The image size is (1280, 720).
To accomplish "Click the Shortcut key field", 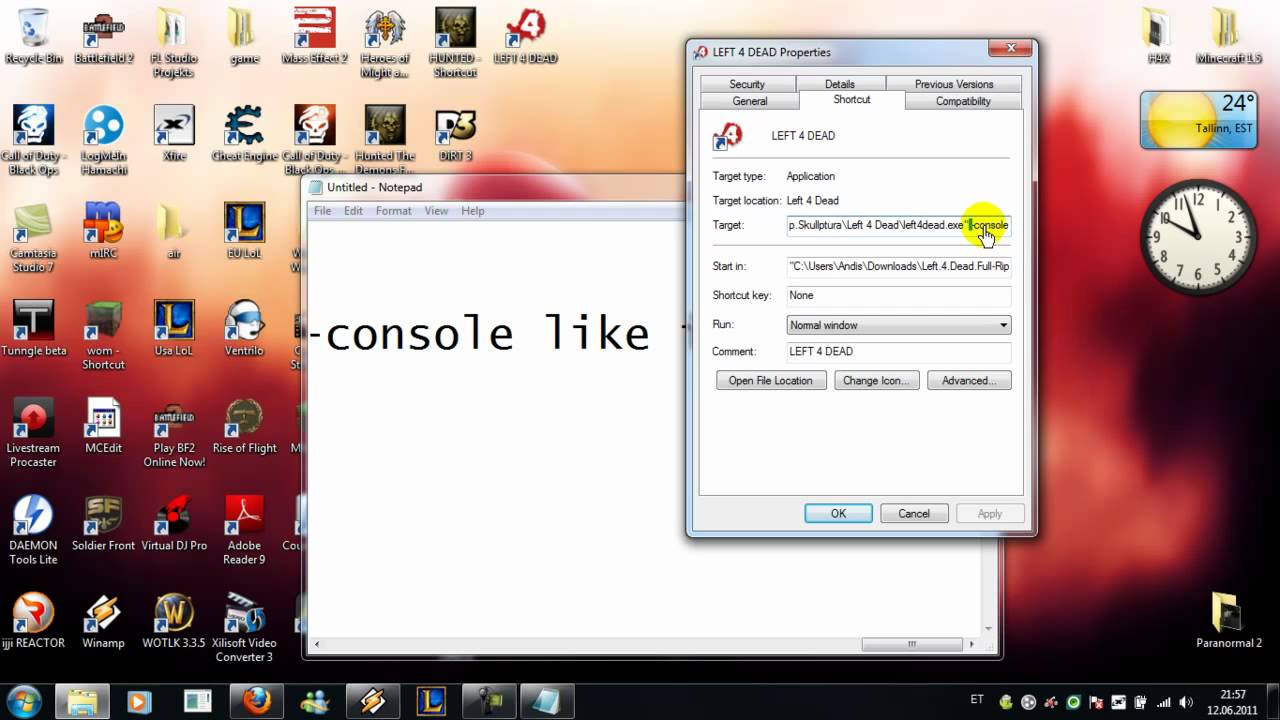I will coord(899,295).
